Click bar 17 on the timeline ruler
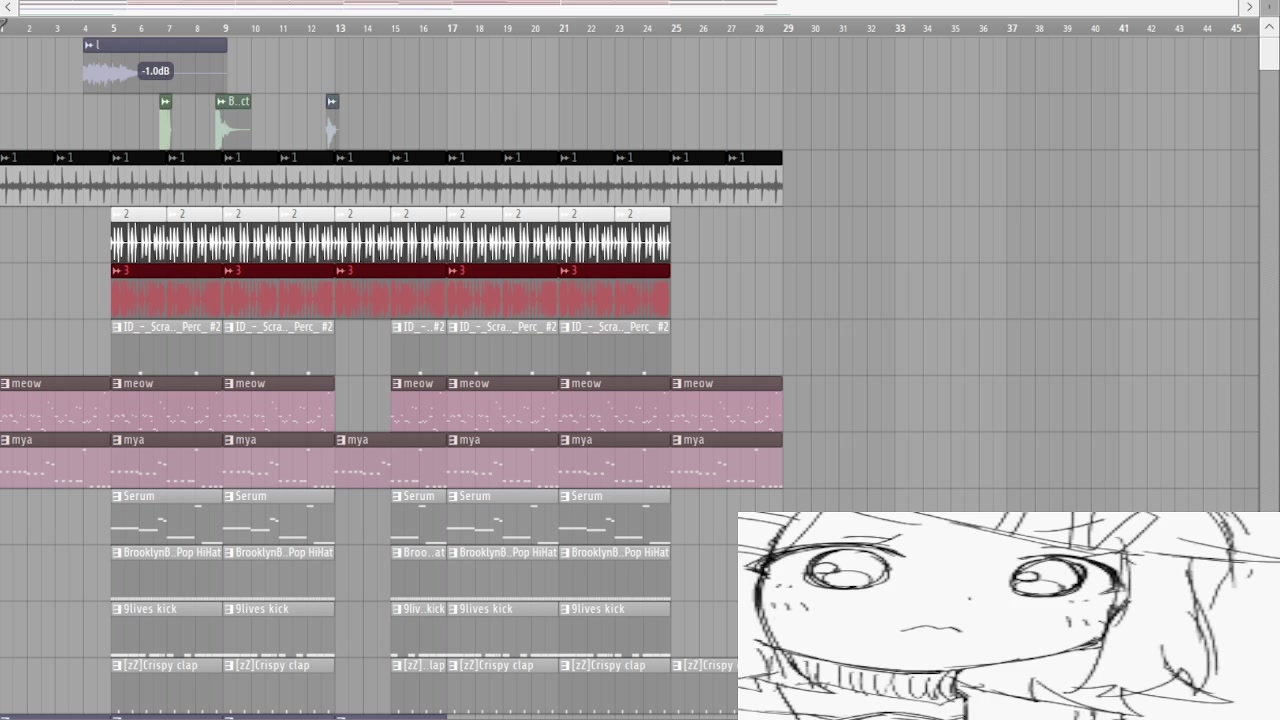Image resolution: width=1280 pixels, height=720 pixels. [x=452, y=28]
